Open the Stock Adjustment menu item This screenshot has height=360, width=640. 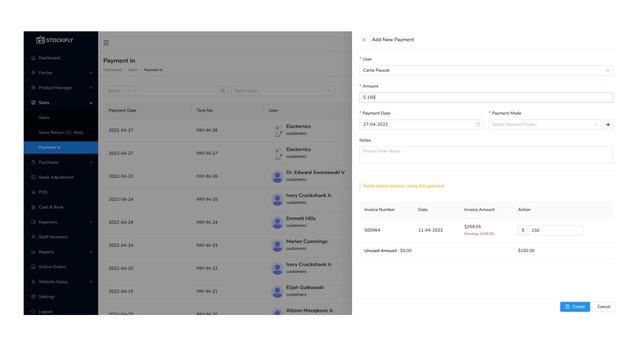click(61, 177)
